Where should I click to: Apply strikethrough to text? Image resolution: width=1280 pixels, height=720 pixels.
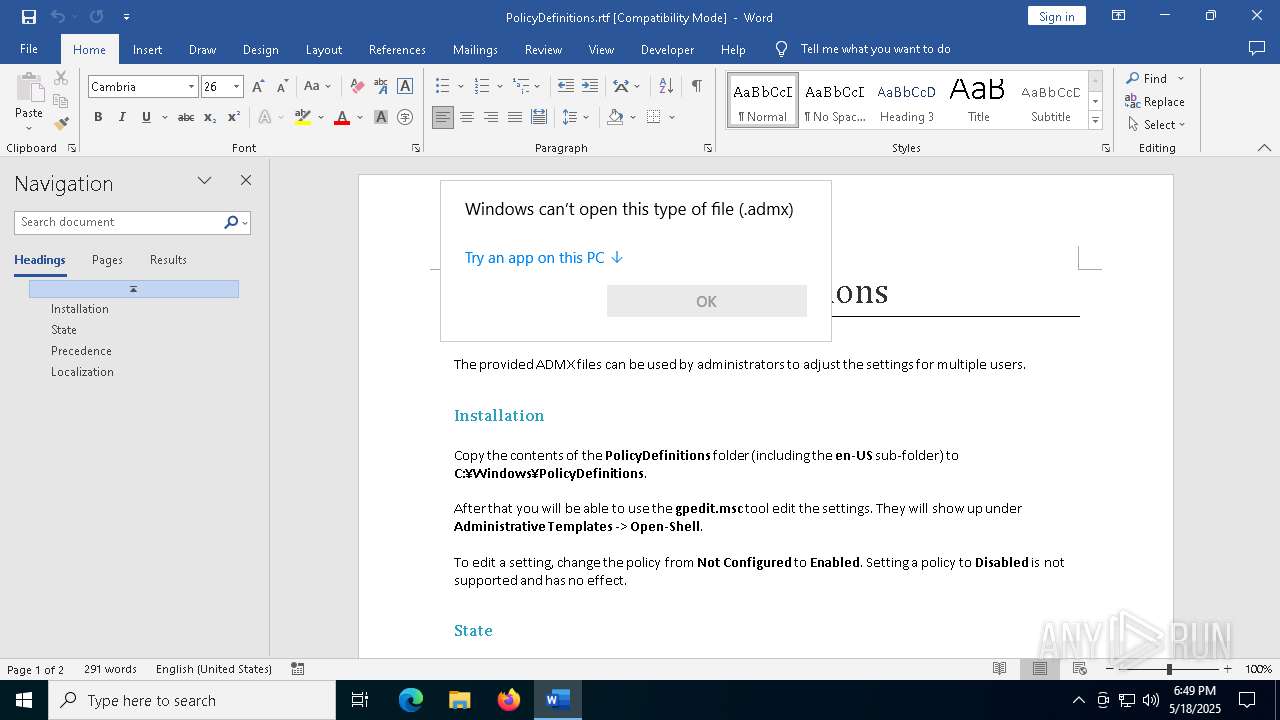(186, 117)
